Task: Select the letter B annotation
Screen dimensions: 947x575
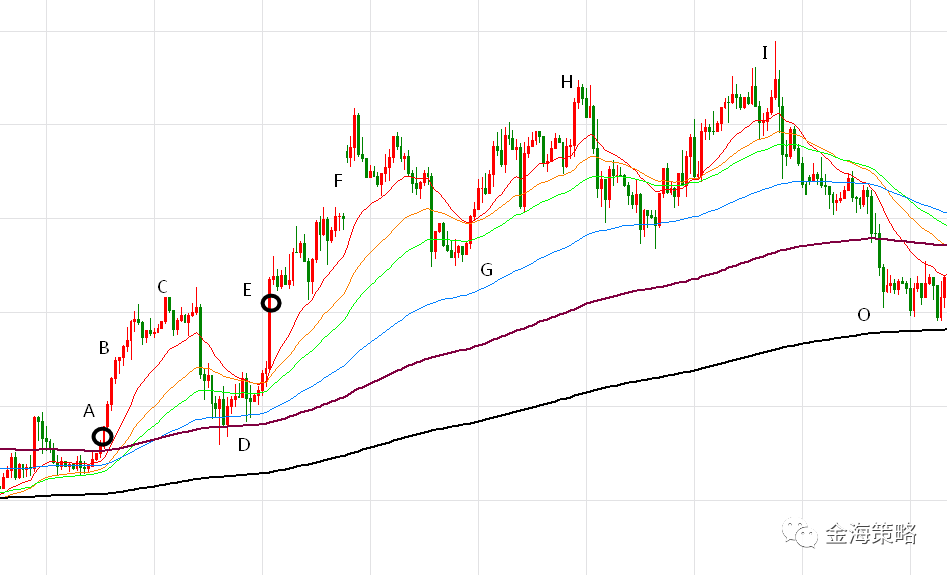Action: 104,349
